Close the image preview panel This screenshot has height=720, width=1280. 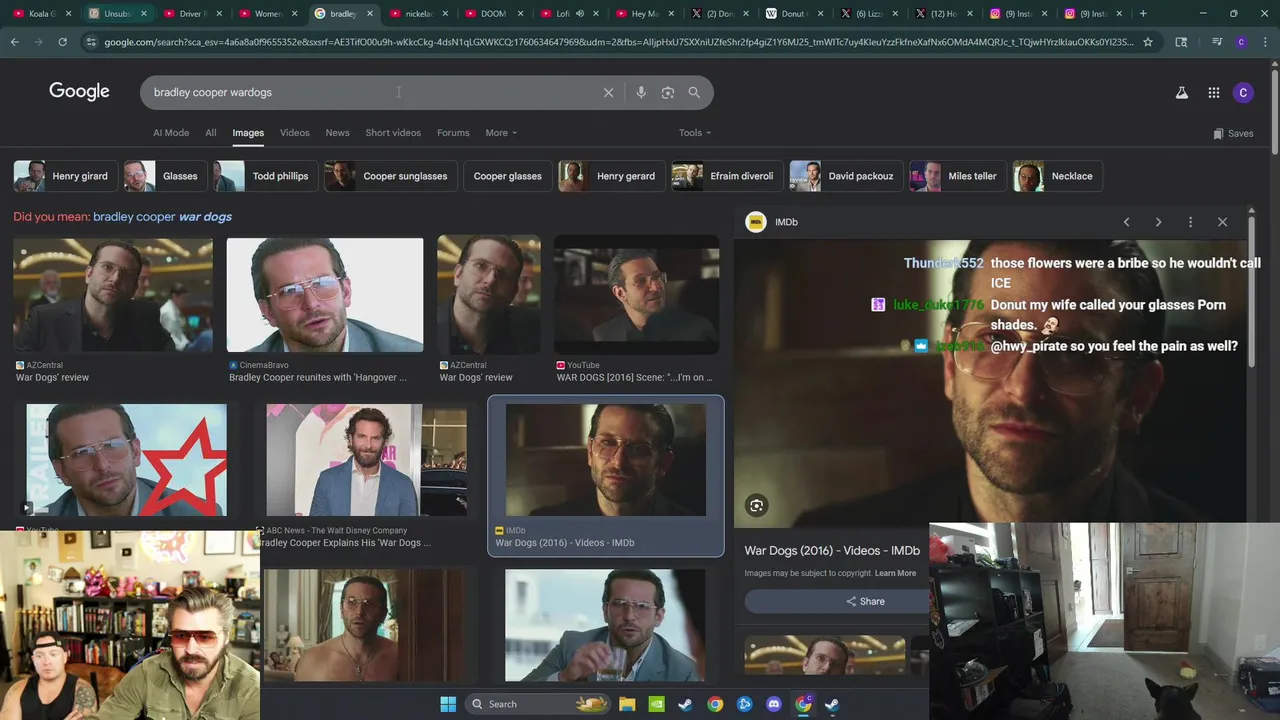[x=1222, y=222]
